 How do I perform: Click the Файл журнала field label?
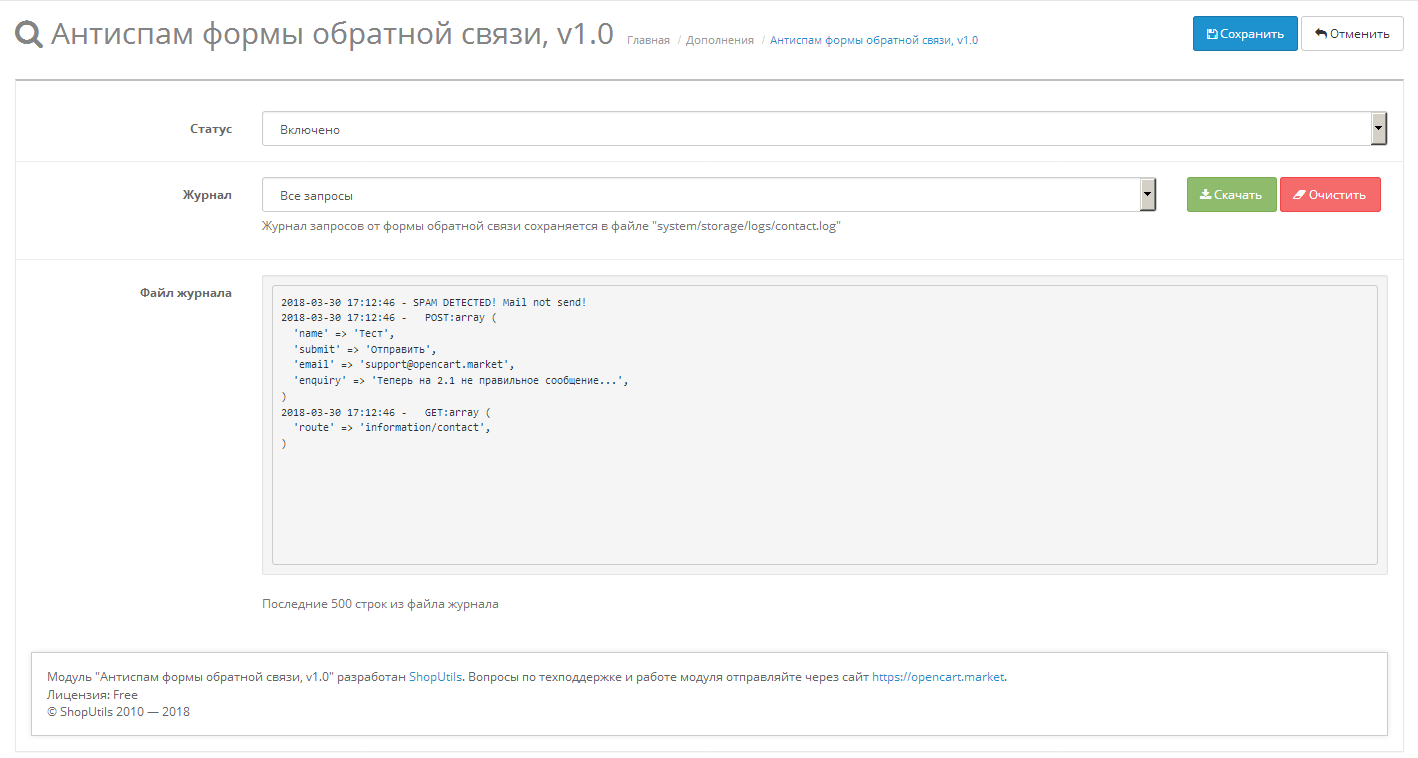coord(186,293)
